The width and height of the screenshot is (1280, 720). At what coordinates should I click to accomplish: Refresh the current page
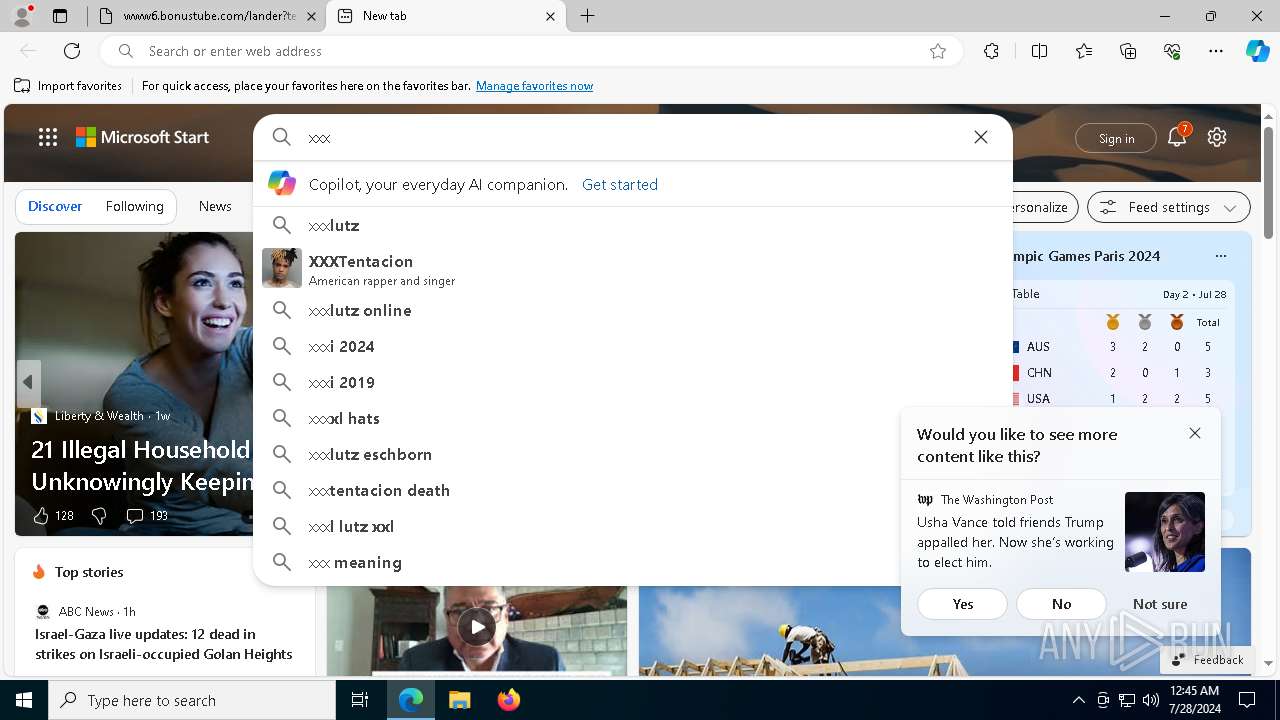pos(72,51)
